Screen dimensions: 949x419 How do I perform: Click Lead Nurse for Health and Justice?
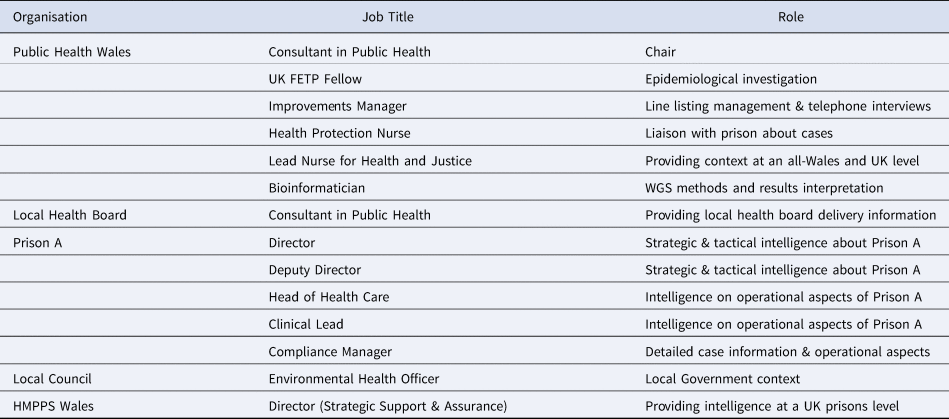[x=371, y=160]
